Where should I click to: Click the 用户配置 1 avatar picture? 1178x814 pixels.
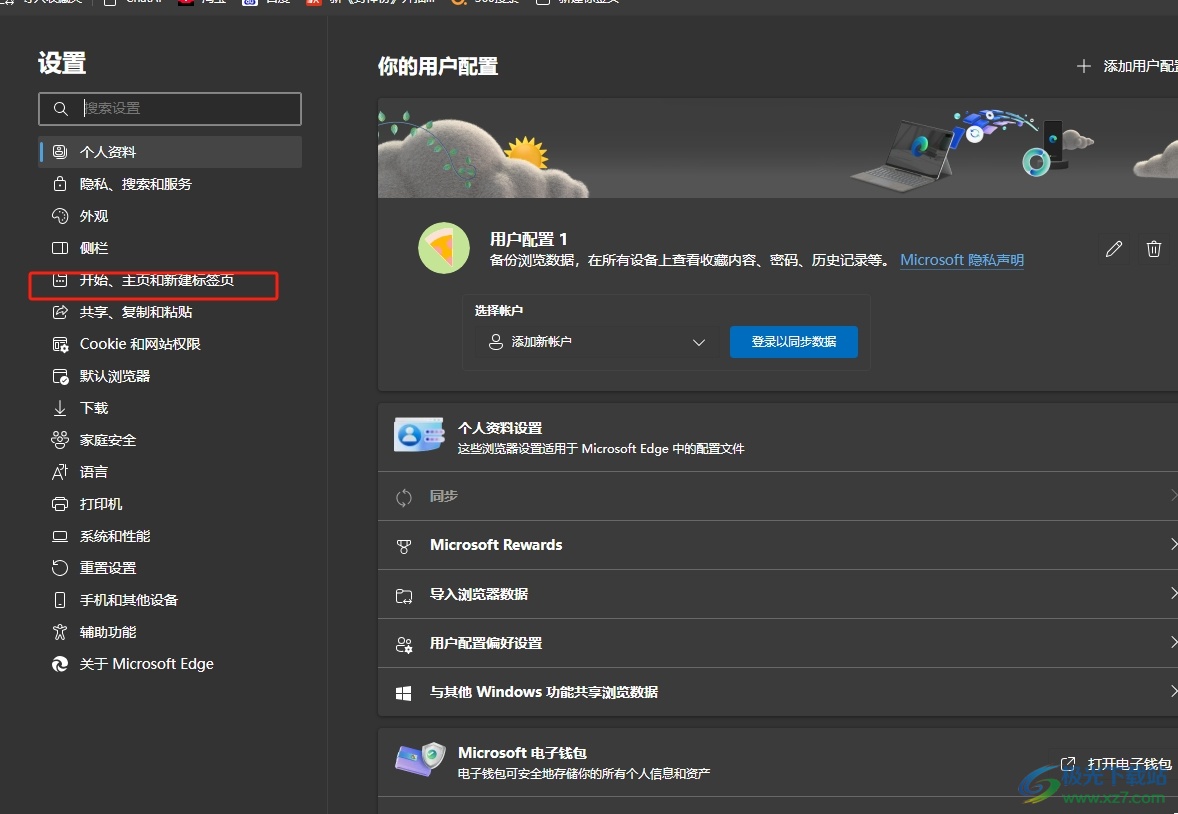point(444,248)
